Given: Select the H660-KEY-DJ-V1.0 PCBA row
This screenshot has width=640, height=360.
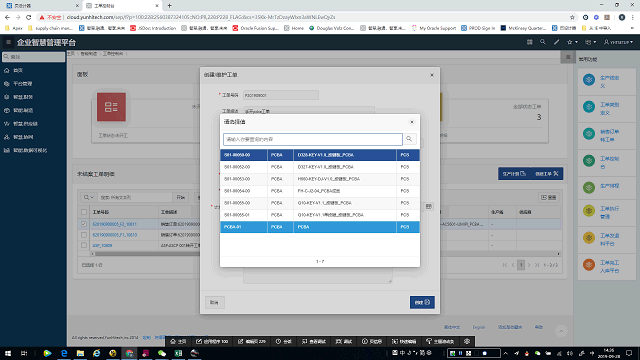Looking at the screenshot, I should (320, 179).
